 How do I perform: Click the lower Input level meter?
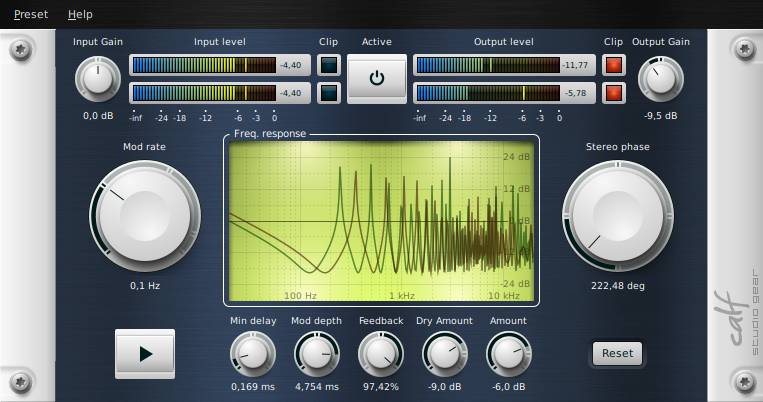pos(220,93)
